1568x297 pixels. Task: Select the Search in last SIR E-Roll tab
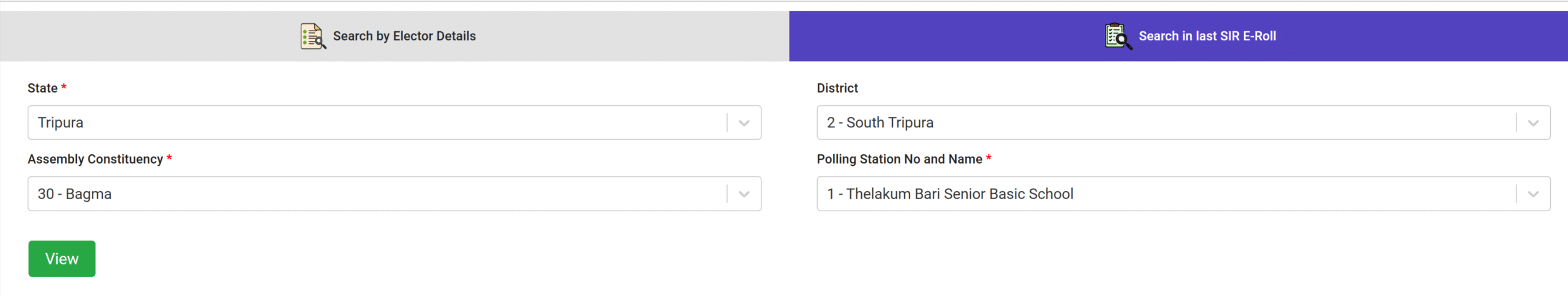click(1207, 36)
